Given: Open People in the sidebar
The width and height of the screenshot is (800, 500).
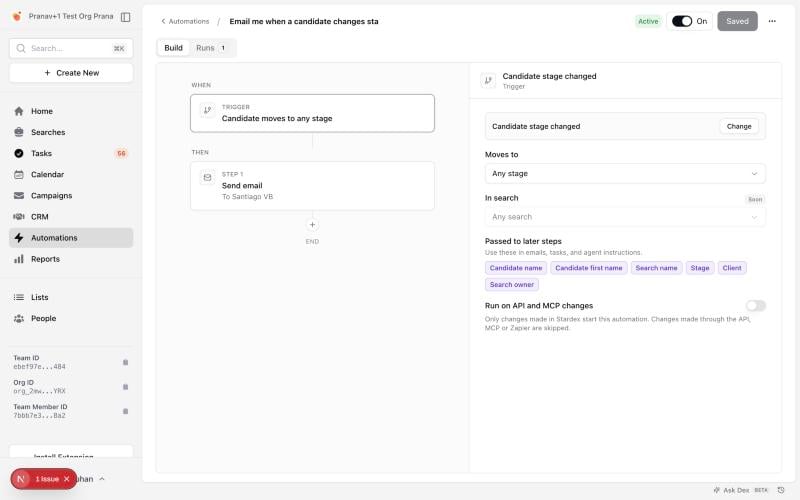Looking at the screenshot, I should click(71, 318).
